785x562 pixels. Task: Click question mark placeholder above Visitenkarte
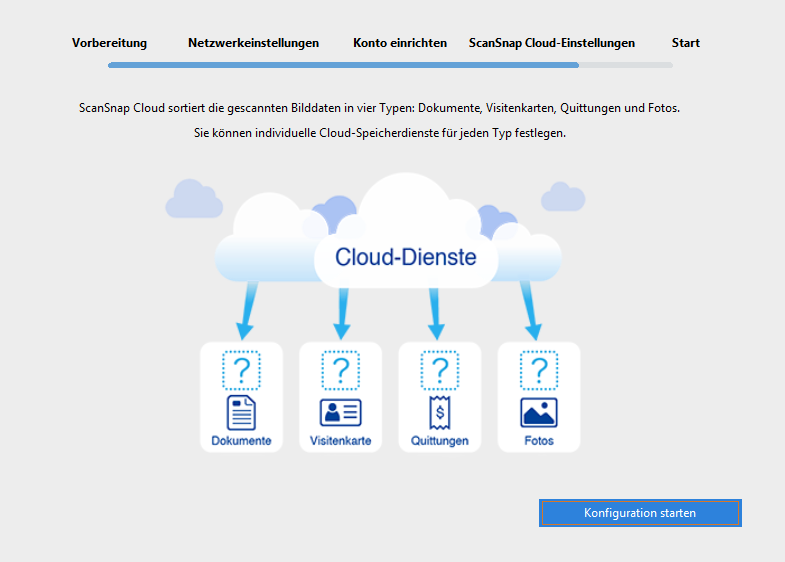pyautogui.click(x=340, y=370)
